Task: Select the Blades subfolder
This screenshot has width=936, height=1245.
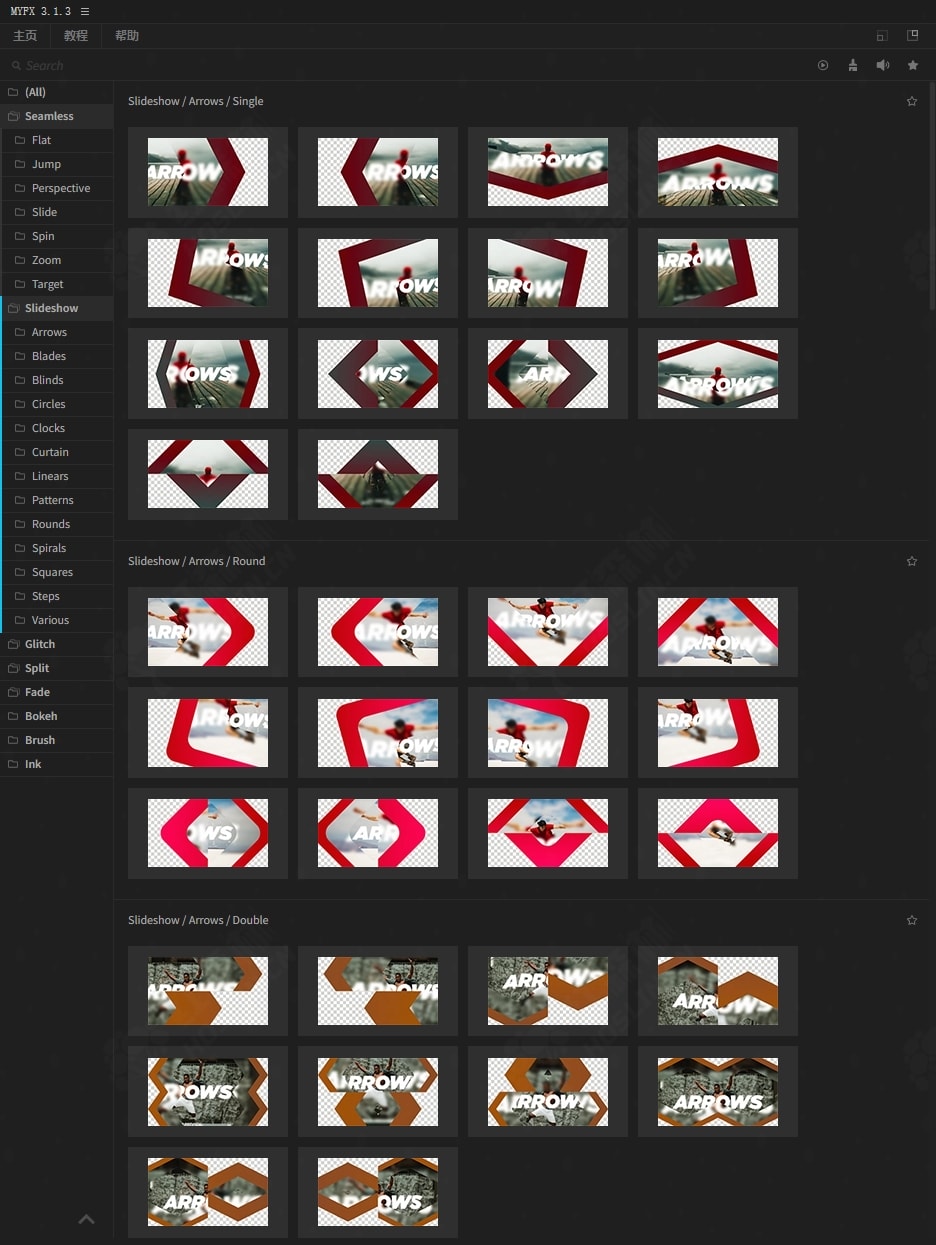Action: click(x=57, y=356)
